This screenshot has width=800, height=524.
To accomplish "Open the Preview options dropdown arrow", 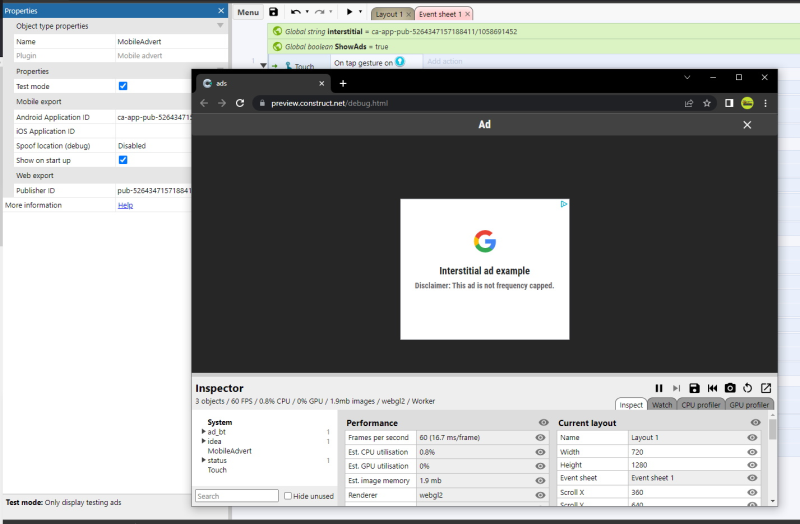I will pos(360,12).
